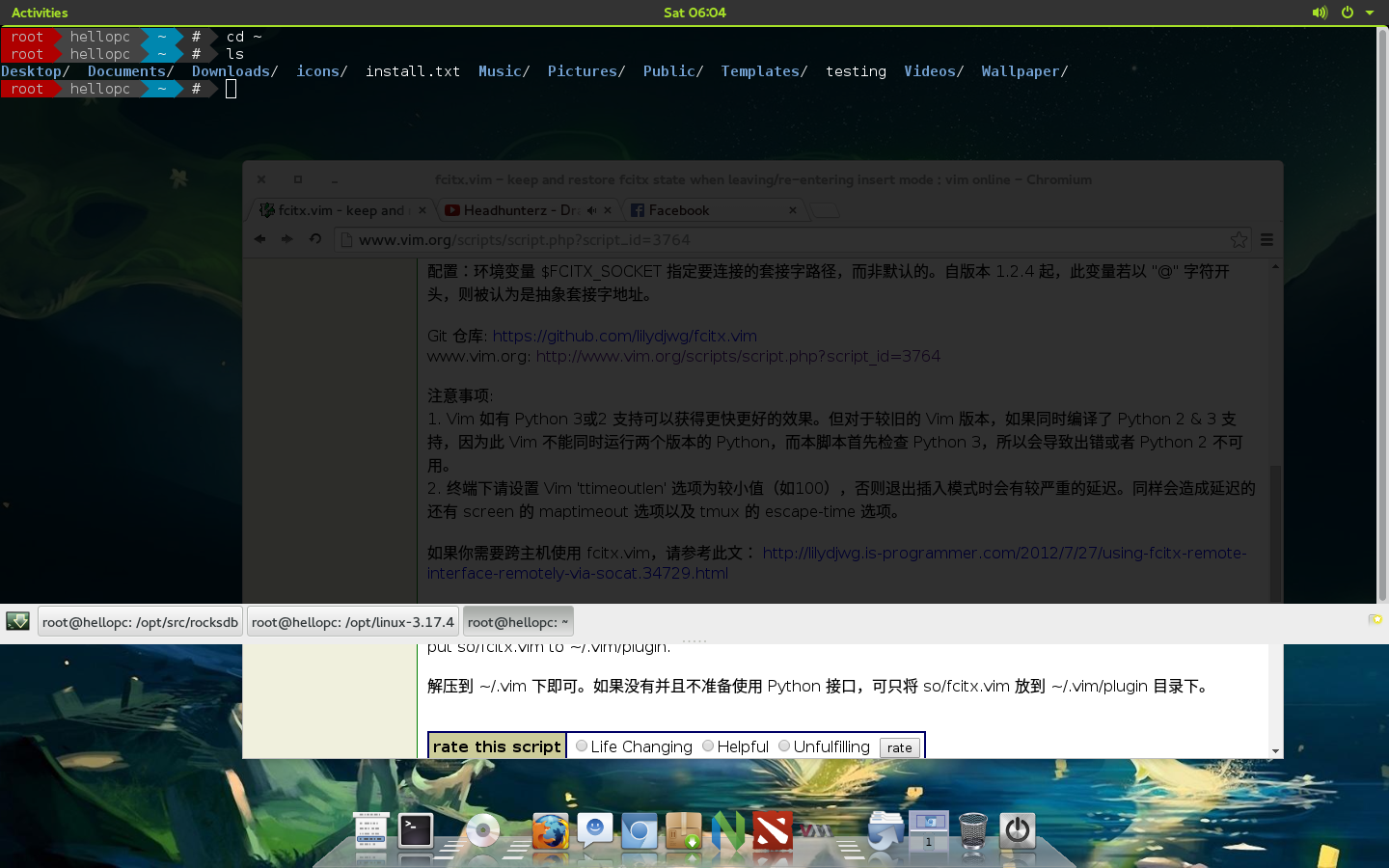
Task: Close the fcitx.vim tab in Chromium
Action: (422, 210)
